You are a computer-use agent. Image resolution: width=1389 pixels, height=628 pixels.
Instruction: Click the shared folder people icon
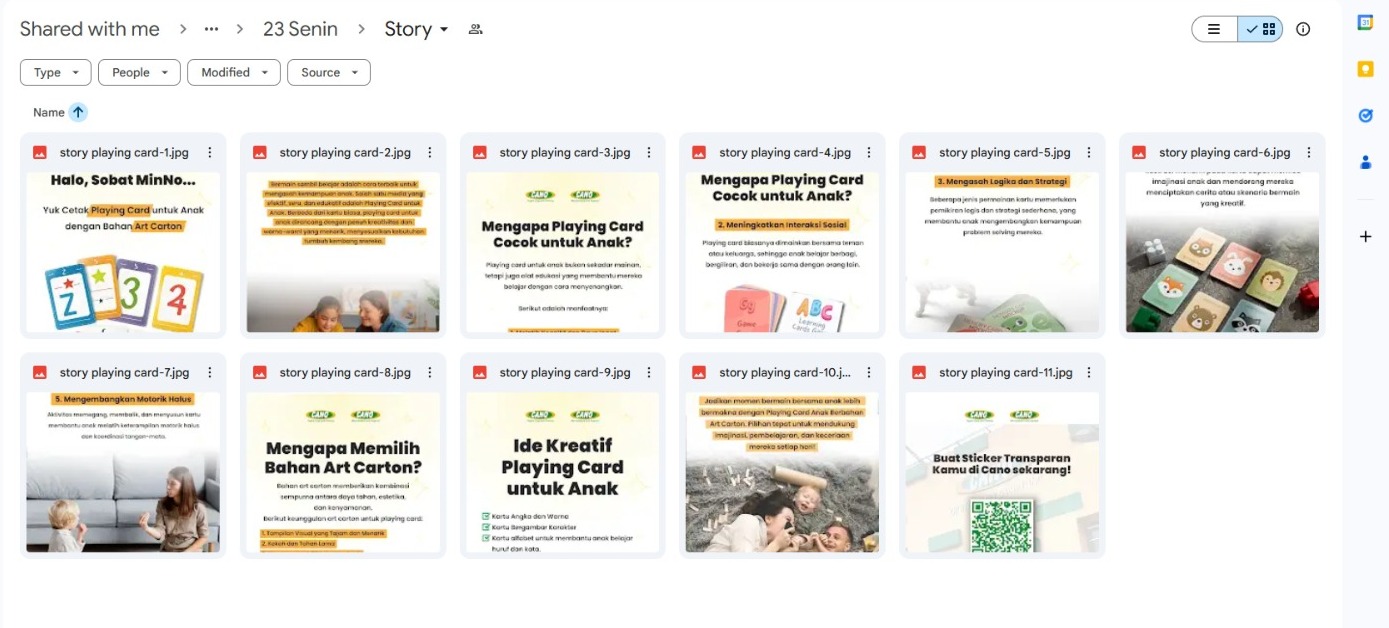(x=476, y=29)
